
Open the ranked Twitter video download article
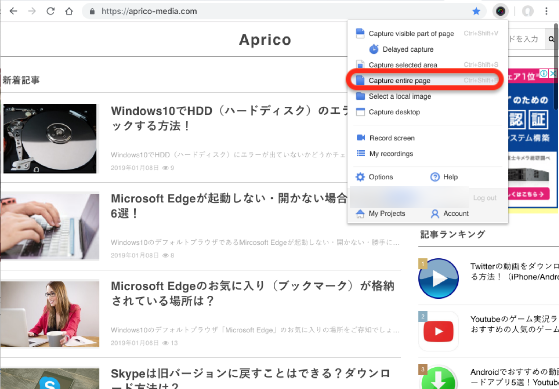(x=514, y=271)
